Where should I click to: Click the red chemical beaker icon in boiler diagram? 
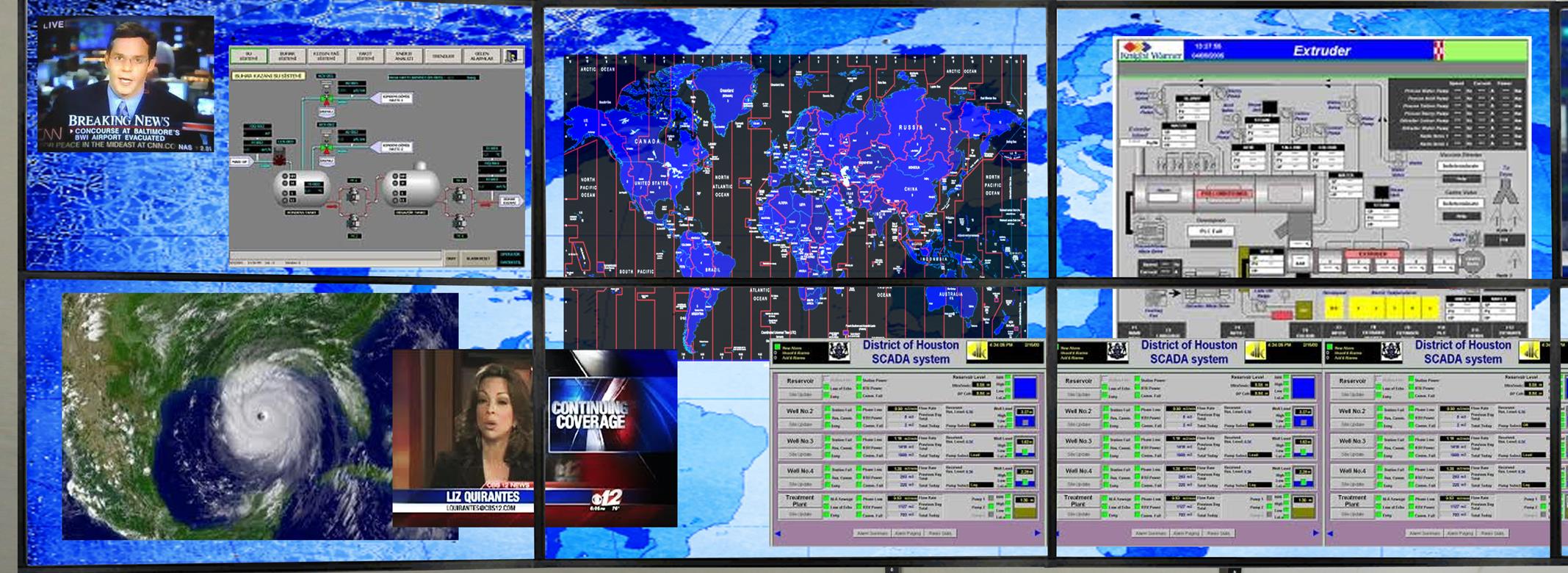pyautogui.click(x=280, y=156)
